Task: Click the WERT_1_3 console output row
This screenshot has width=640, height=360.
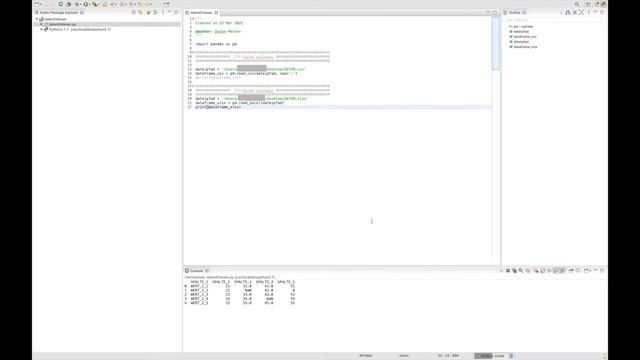Action: 240,294
